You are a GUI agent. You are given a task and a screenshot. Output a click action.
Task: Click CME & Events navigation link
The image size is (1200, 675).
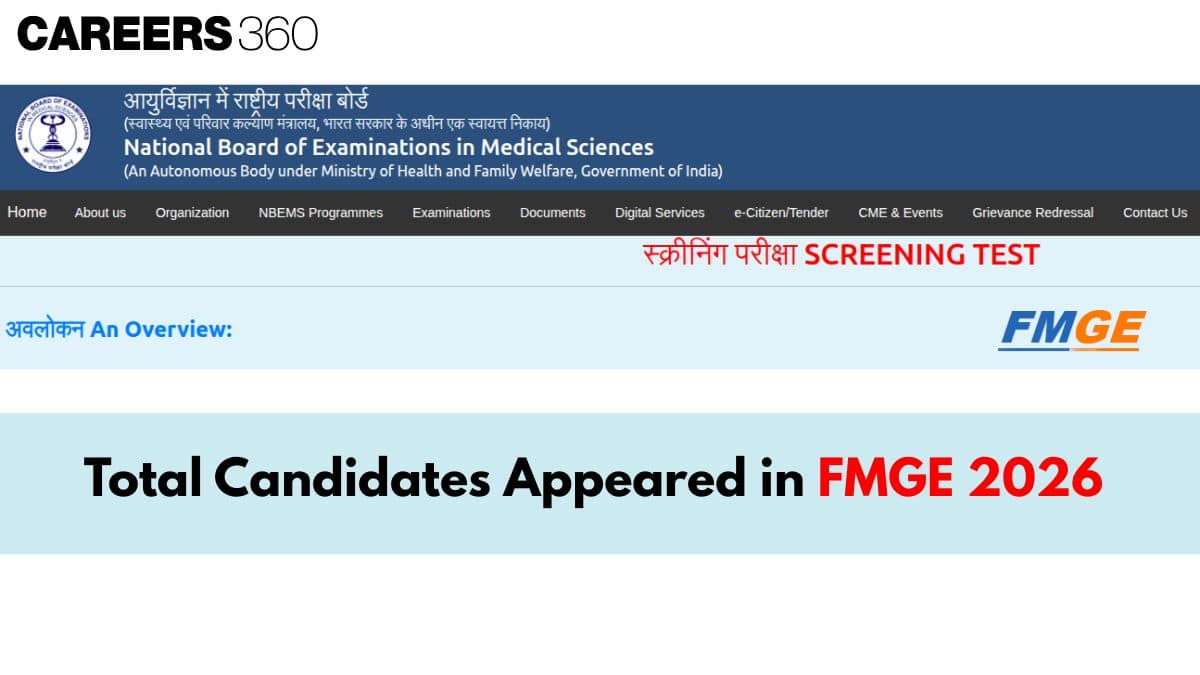900,213
